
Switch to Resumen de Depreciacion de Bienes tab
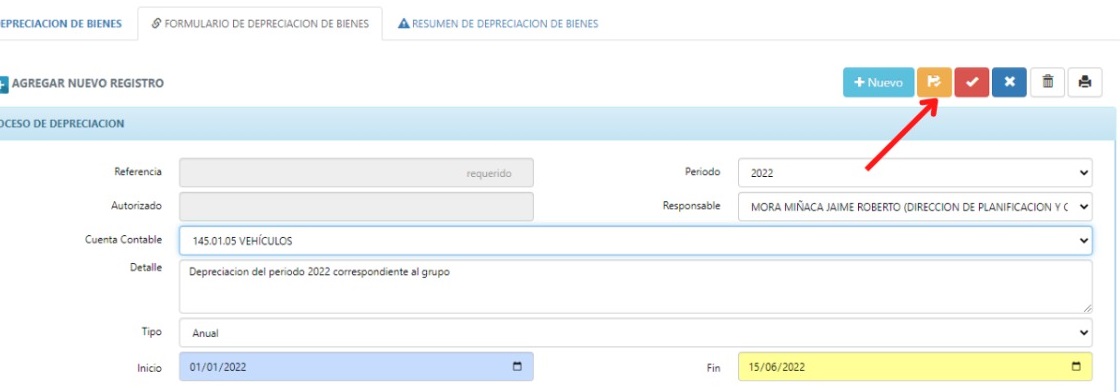click(498, 24)
